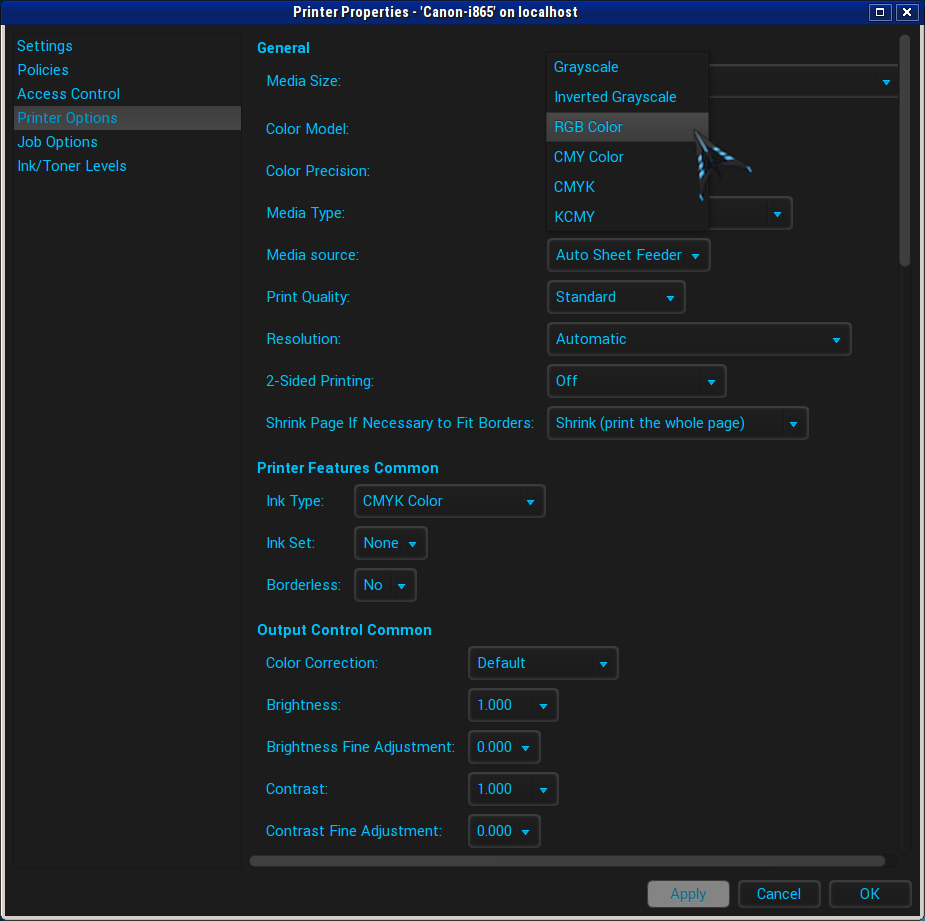Open the Media source dropdown
The image size is (925, 921).
pyautogui.click(x=628, y=255)
